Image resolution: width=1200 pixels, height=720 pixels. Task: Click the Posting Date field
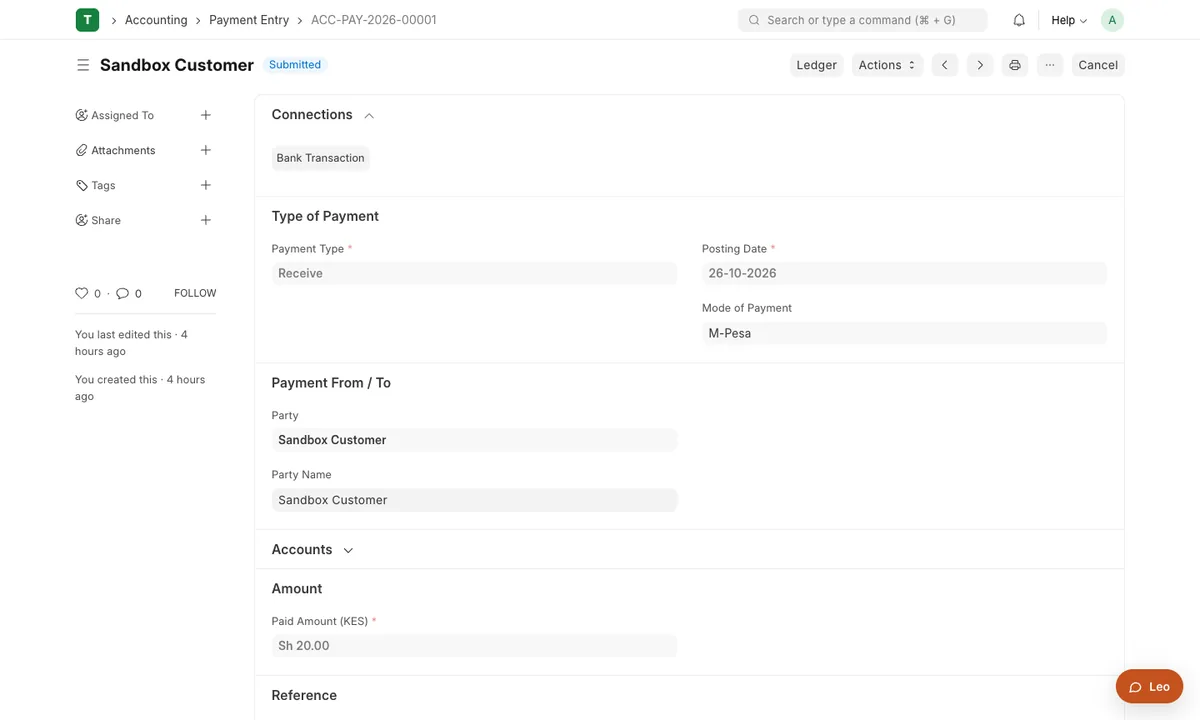click(904, 273)
